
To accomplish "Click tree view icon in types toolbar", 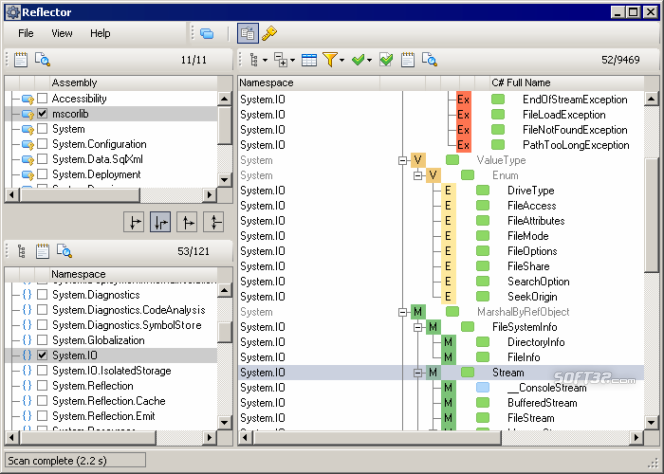I will 254,60.
